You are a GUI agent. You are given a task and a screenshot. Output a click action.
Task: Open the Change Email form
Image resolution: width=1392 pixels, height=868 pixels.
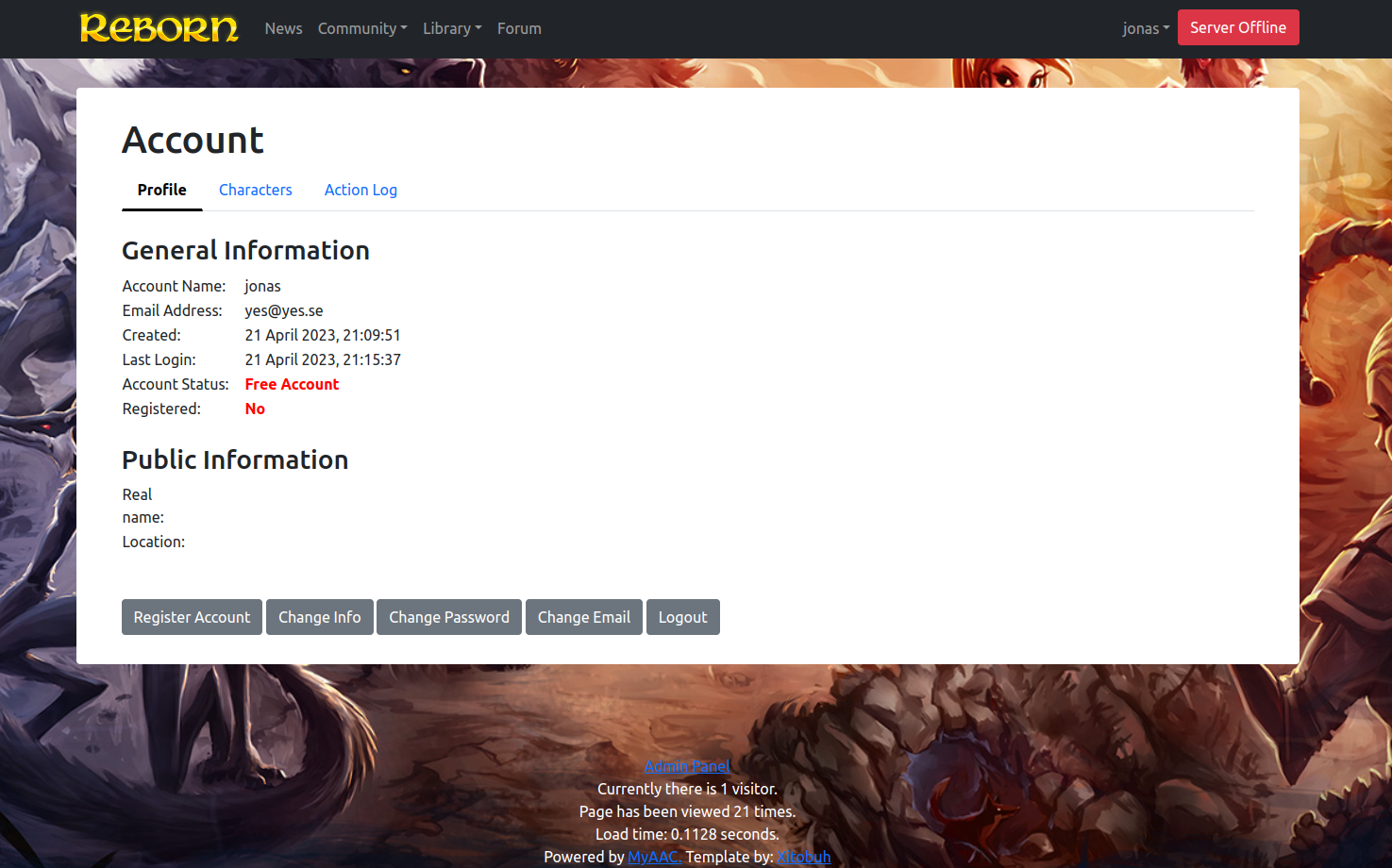click(x=583, y=616)
